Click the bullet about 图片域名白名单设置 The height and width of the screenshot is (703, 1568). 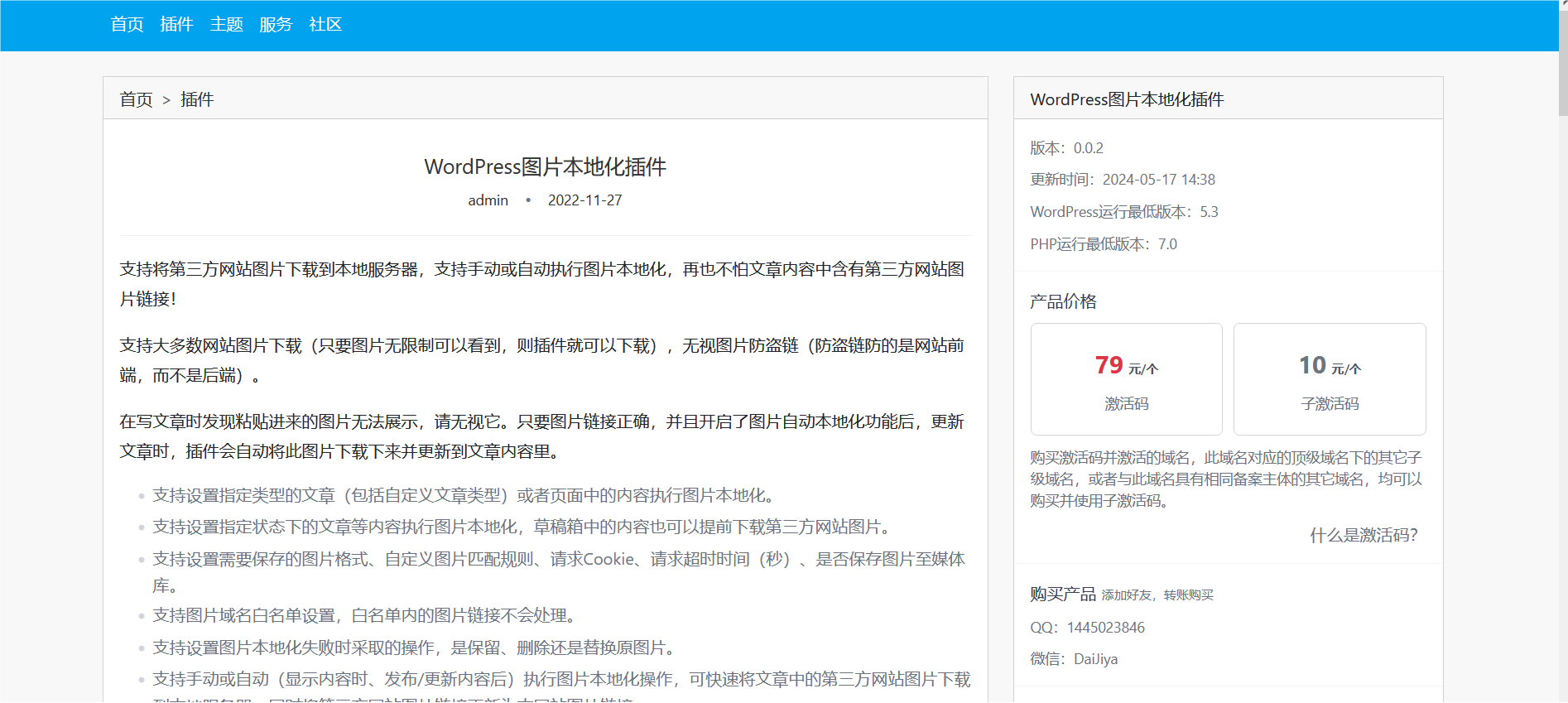coord(365,615)
